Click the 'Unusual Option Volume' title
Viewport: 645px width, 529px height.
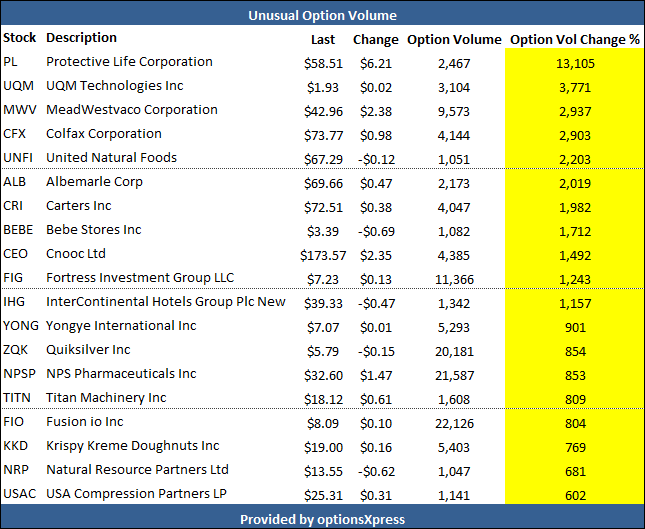(322, 15)
